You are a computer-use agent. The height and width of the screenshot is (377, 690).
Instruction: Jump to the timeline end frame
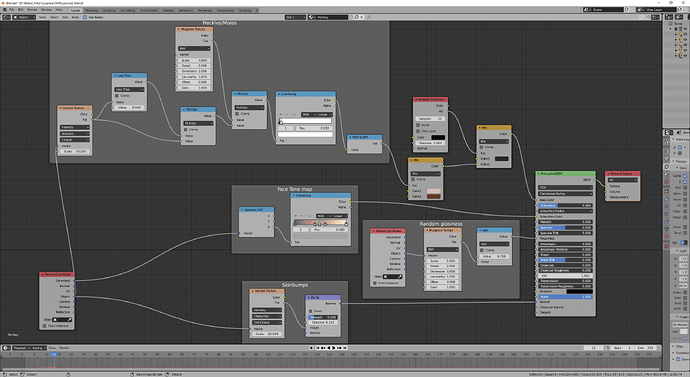click(x=345, y=348)
